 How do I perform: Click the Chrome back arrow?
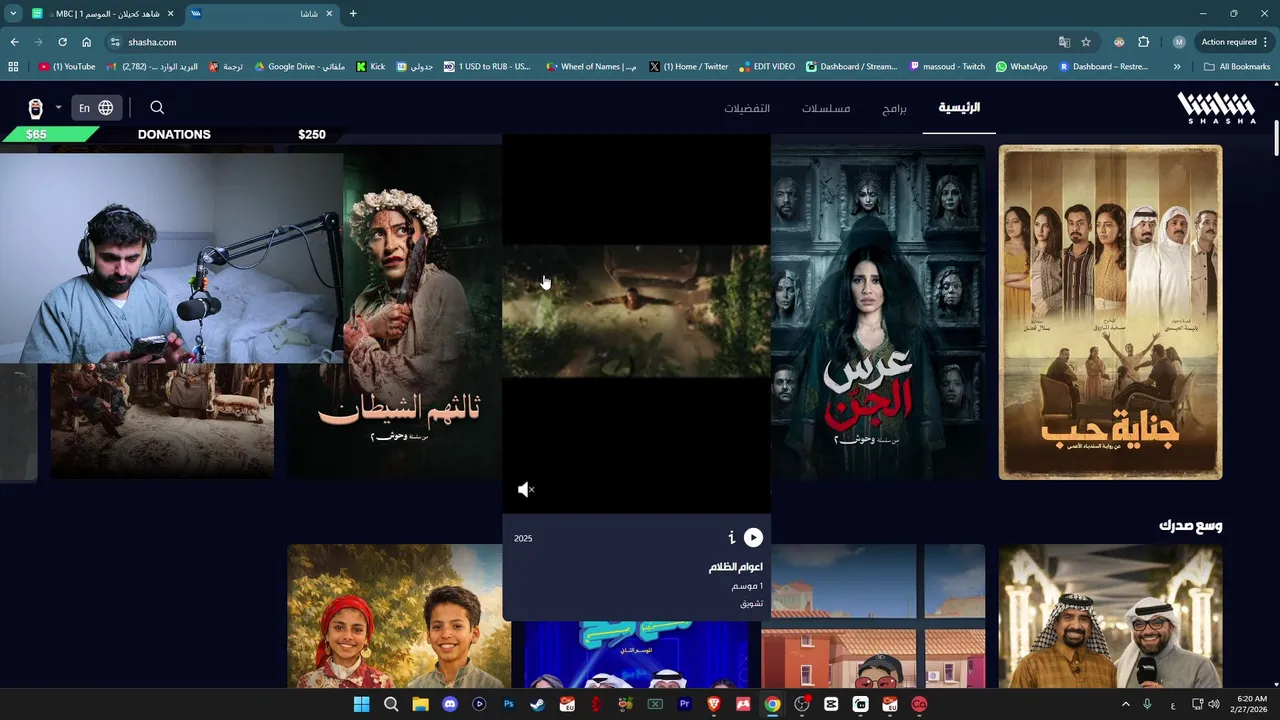[14, 42]
